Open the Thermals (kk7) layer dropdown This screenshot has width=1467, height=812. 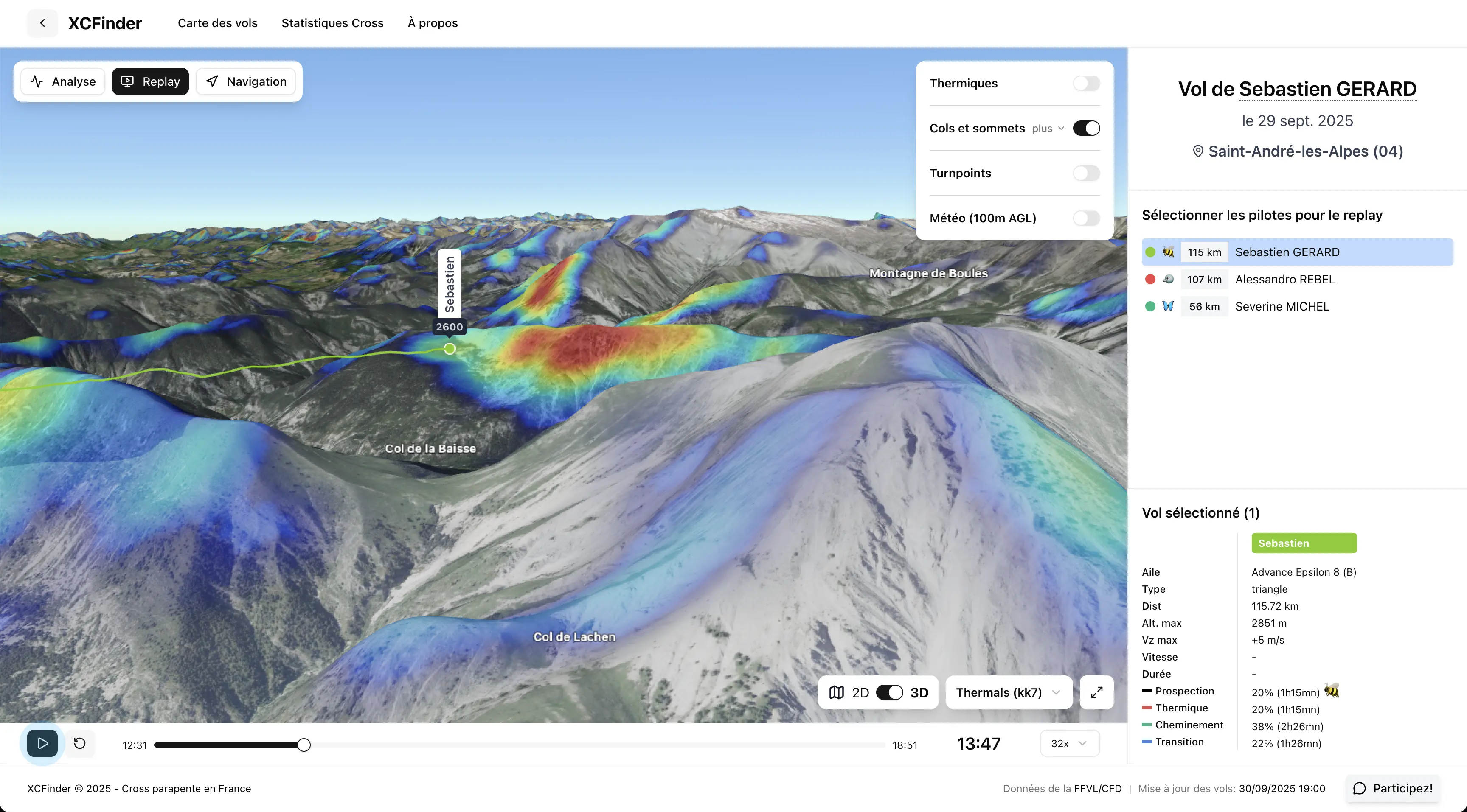pyautogui.click(x=1009, y=692)
